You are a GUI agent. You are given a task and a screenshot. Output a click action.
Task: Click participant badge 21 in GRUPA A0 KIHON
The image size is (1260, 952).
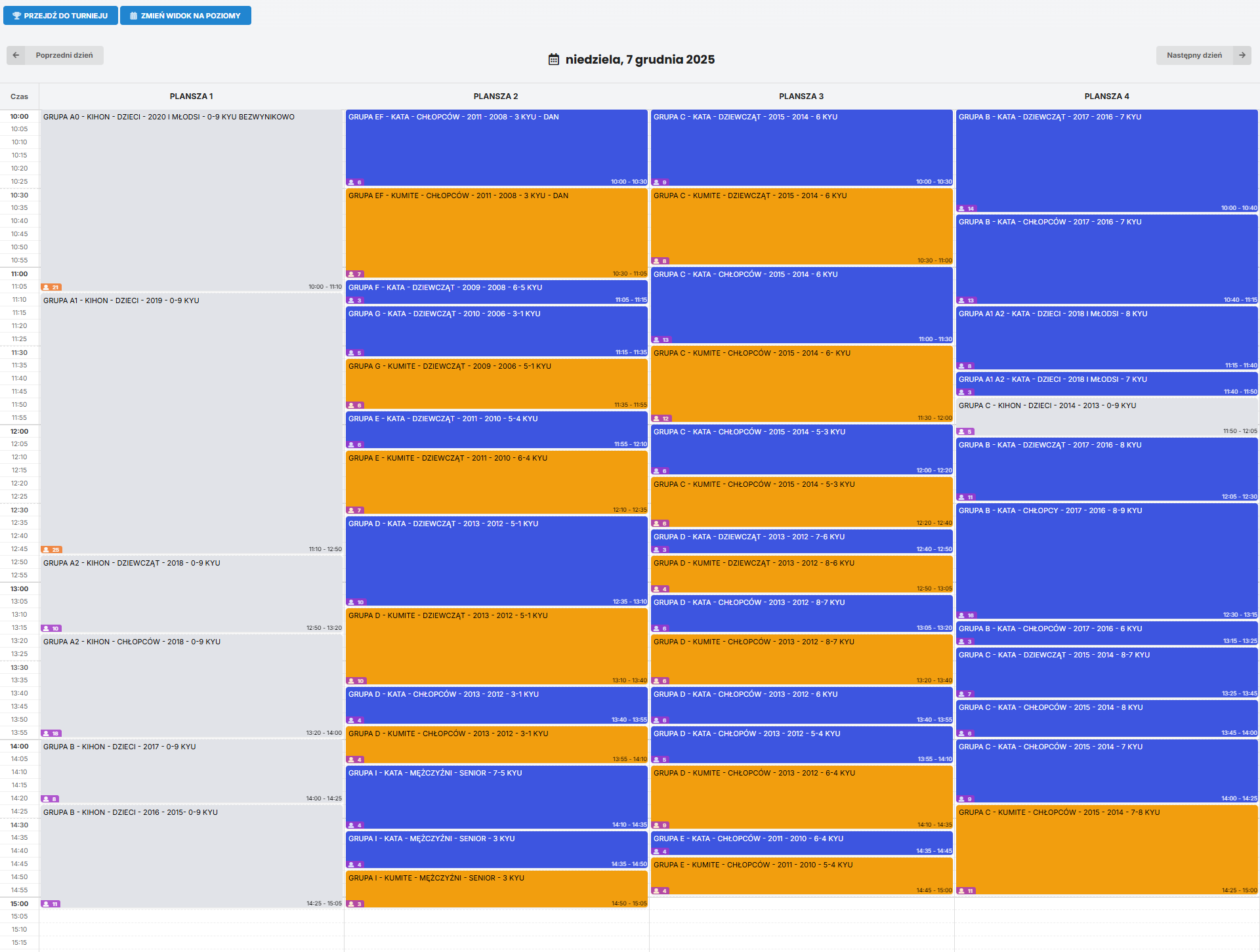click(x=51, y=287)
